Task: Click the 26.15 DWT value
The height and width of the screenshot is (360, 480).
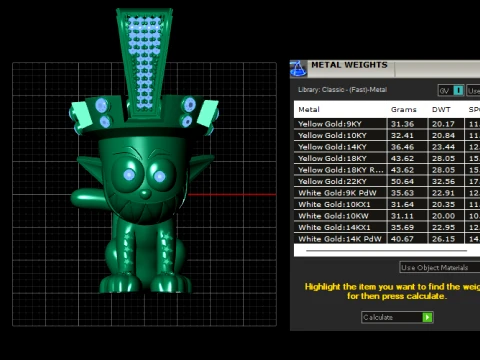Action: click(x=443, y=239)
